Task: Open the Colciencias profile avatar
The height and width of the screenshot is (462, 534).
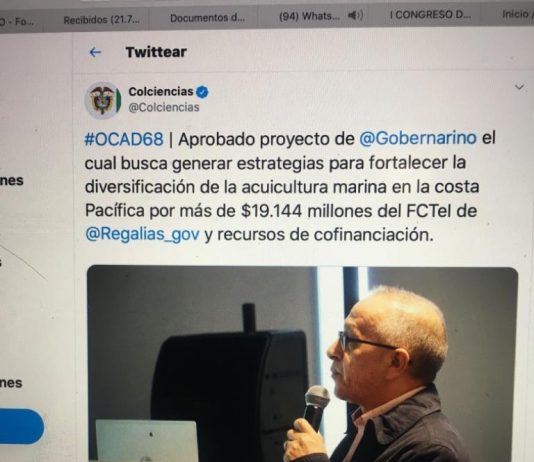Action: pyautogui.click(x=103, y=100)
